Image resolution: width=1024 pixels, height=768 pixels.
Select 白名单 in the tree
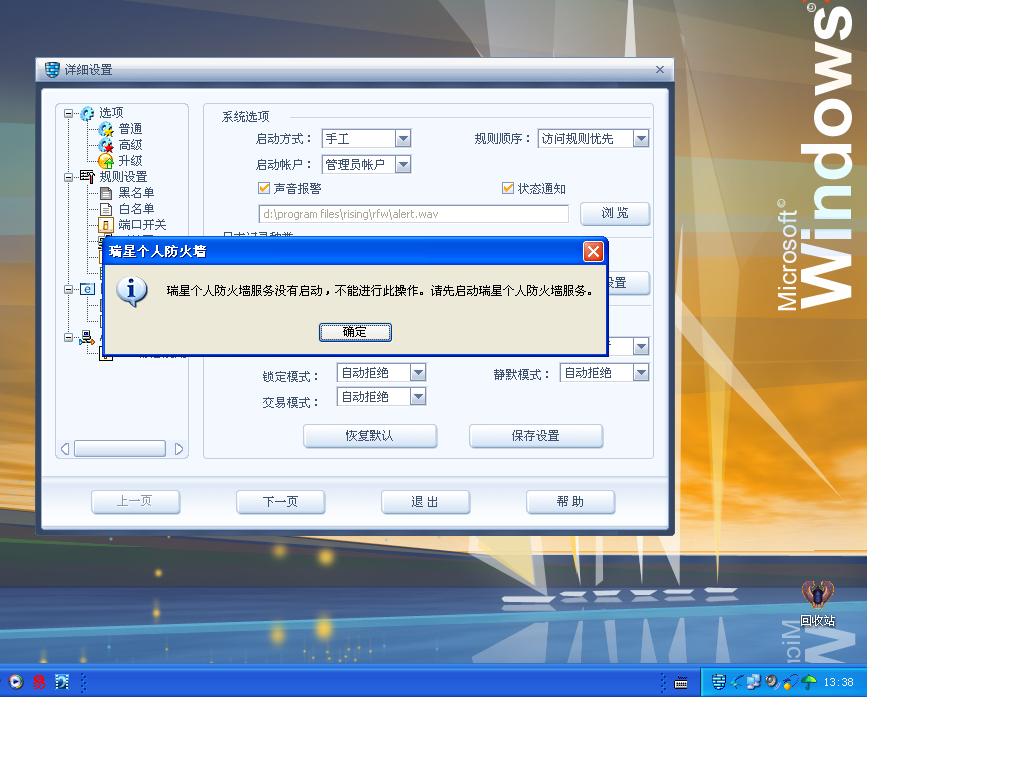point(136,209)
